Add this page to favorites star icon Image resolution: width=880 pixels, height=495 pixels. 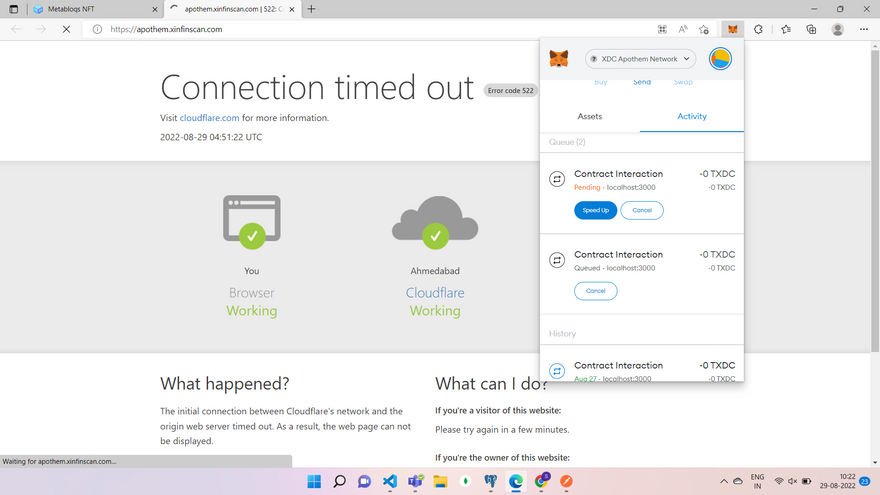(x=705, y=30)
